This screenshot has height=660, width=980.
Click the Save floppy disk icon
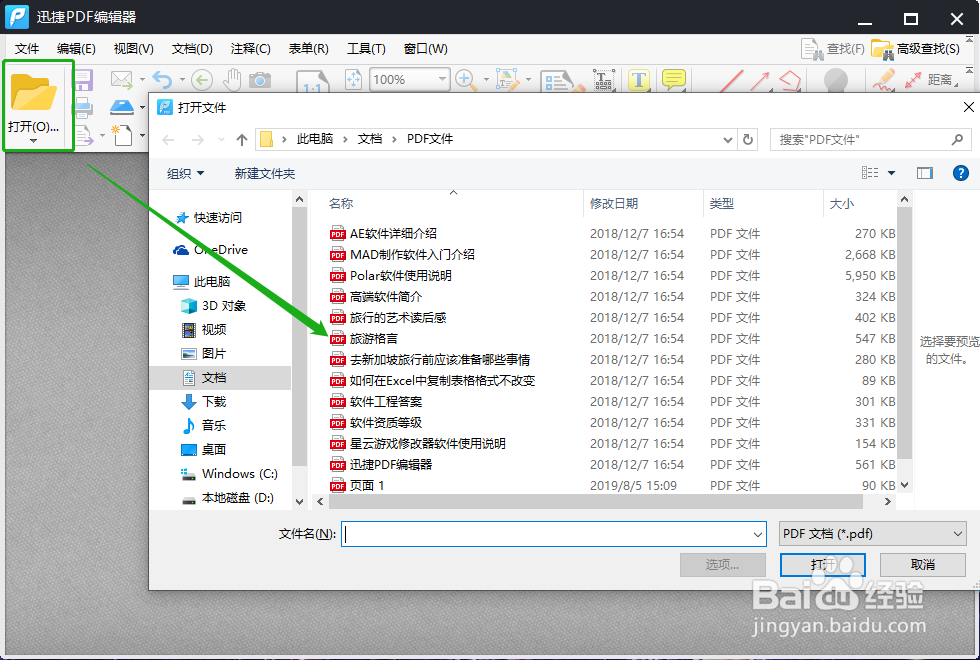click(x=83, y=80)
